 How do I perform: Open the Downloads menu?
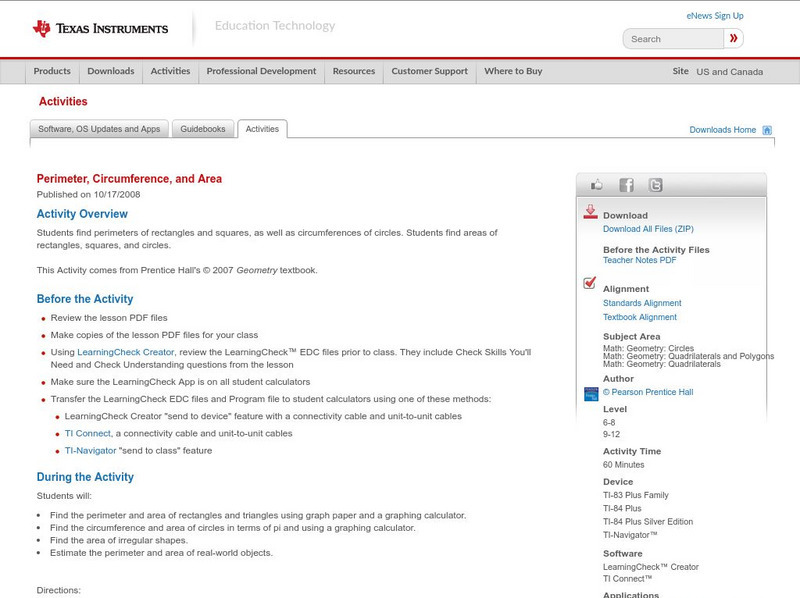[x=111, y=71]
